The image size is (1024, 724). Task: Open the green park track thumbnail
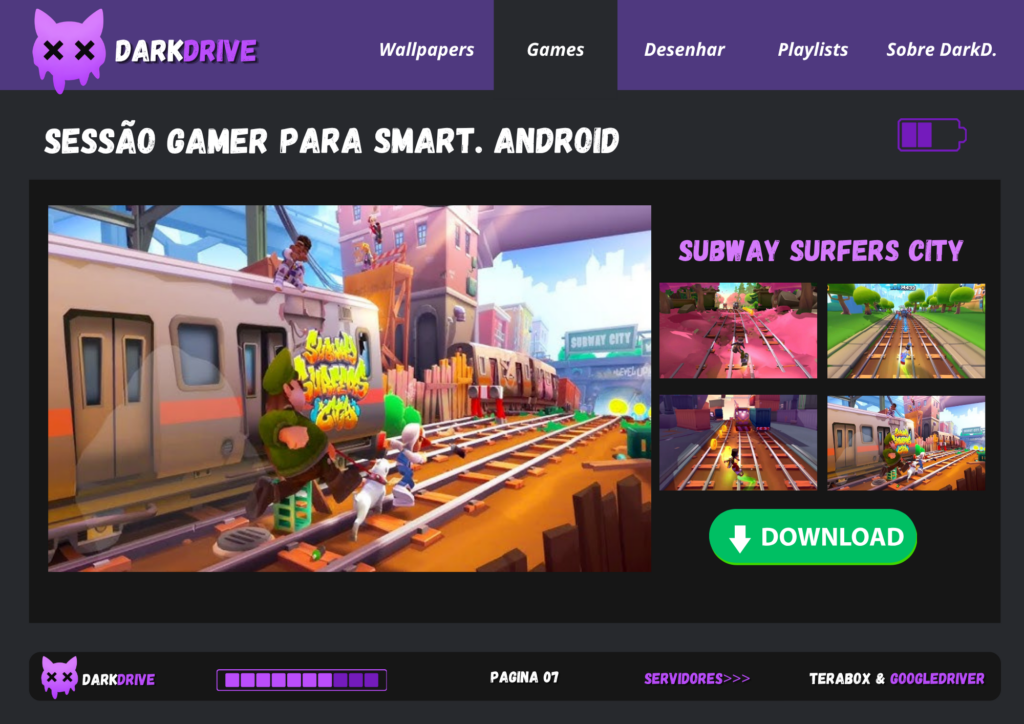coord(906,330)
